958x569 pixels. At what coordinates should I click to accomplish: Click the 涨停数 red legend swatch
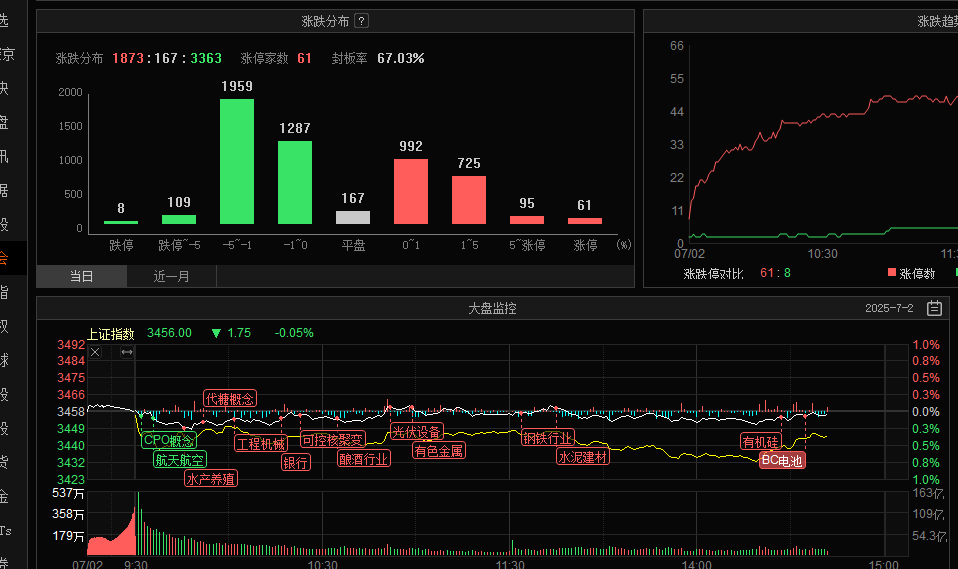(892, 273)
